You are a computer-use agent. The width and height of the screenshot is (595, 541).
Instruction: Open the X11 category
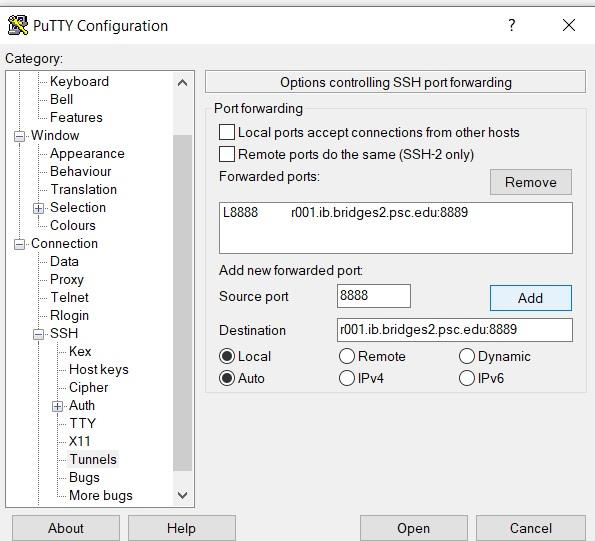click(x=79, y=442)
